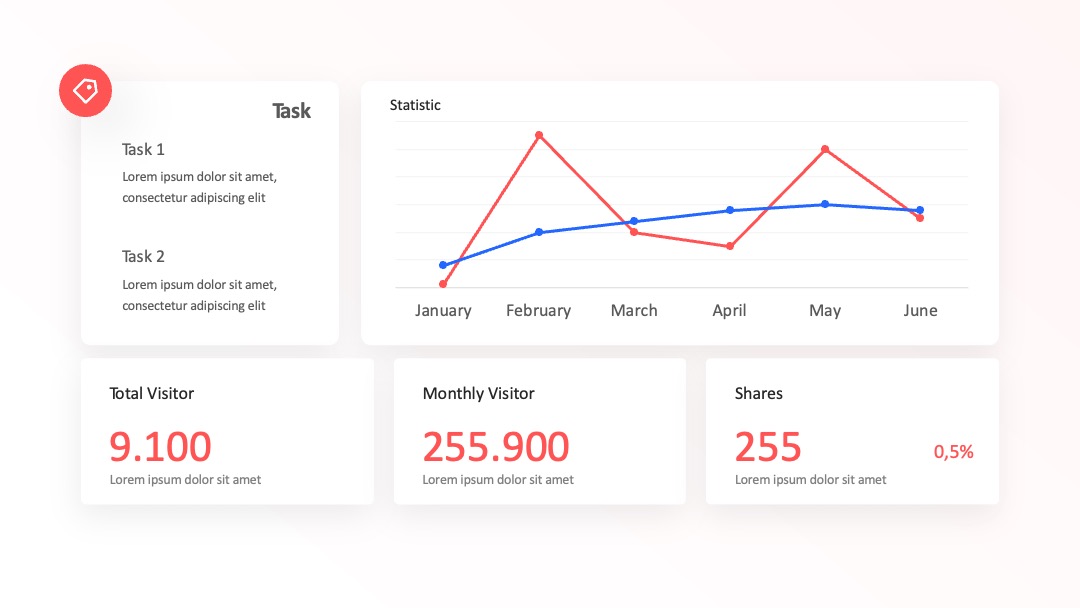Click the blue January data point
Viewport: 1080px width, 608px height.
(443, 265)
